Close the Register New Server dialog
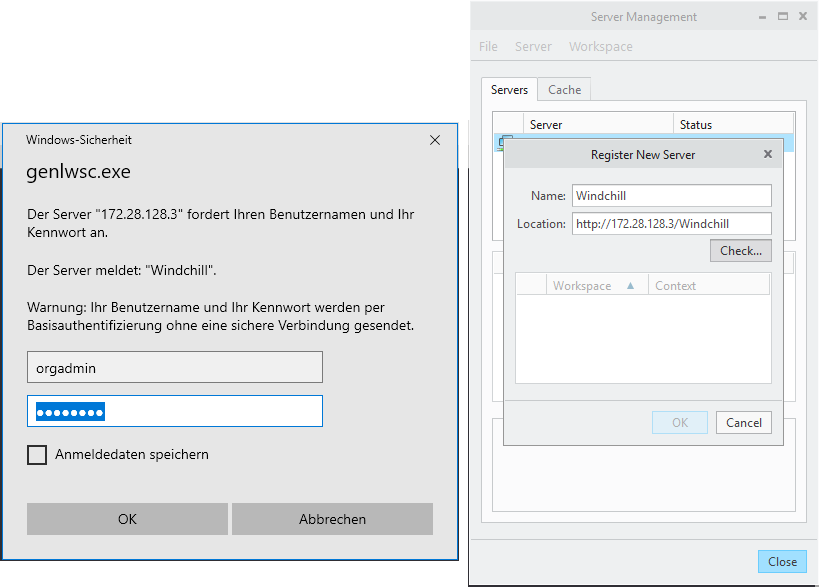Image resolution: width=819 pixels, height=587 pixels. coord(768,154)
